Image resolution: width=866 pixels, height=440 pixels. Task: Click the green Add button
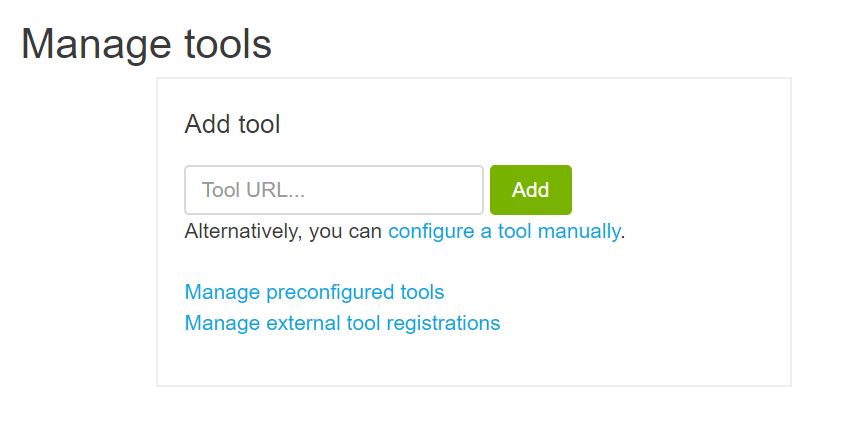pos(531,190)
